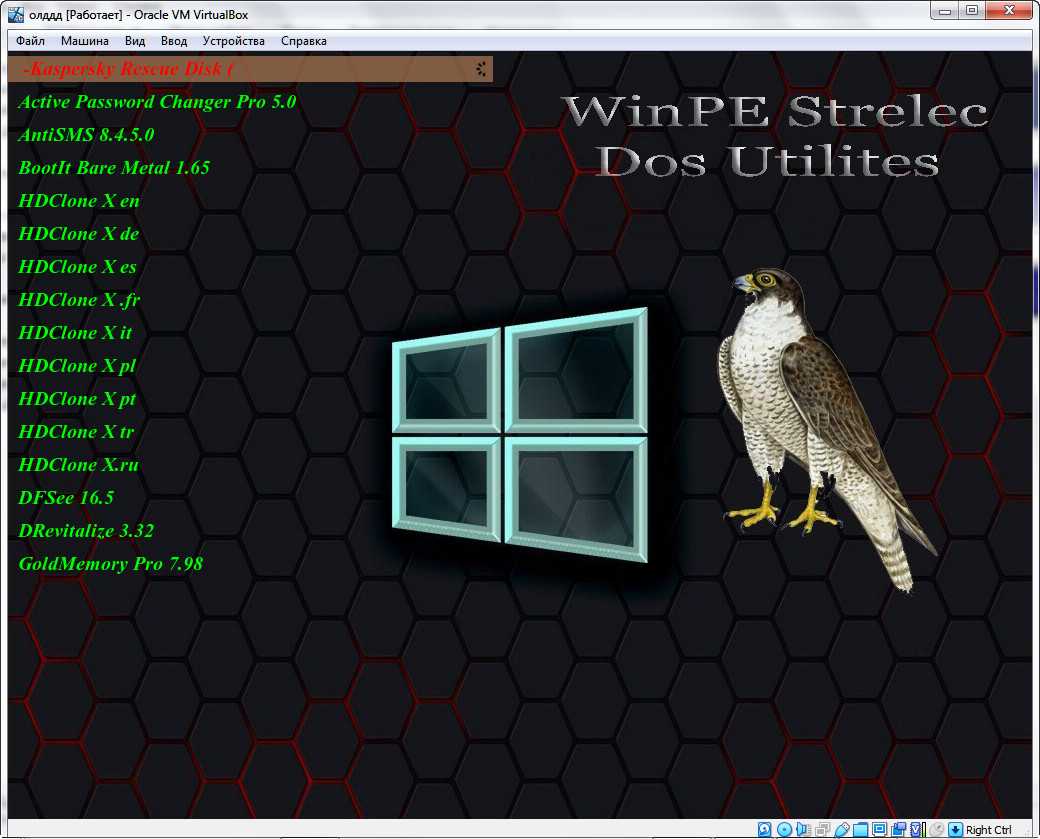Pick HDClone X.ru entry
The height and width of the screenshot is (839, 1040).
[78, 465]
